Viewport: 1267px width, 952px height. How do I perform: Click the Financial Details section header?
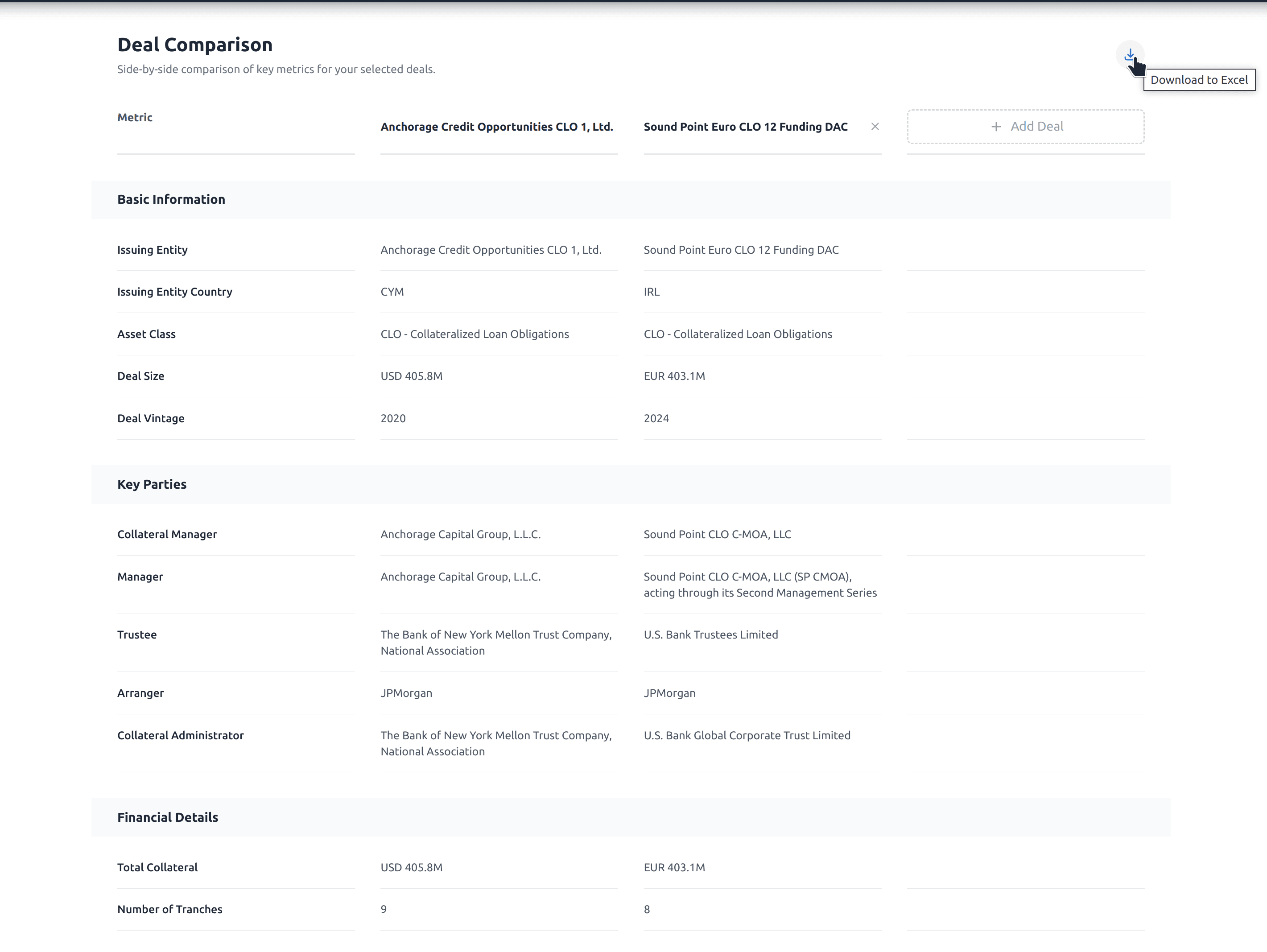(168, 817)
